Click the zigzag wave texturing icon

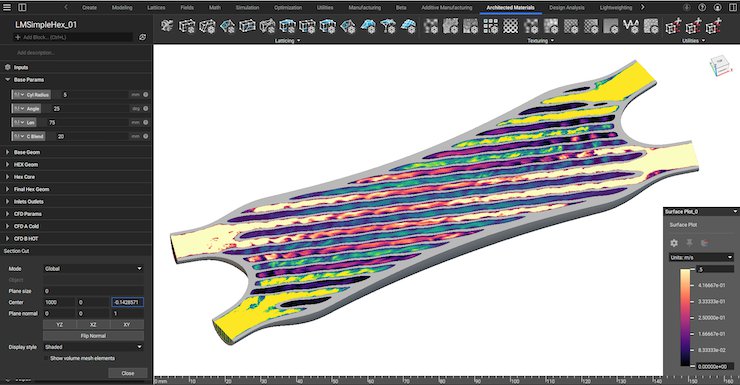click(x=631, y=25)
